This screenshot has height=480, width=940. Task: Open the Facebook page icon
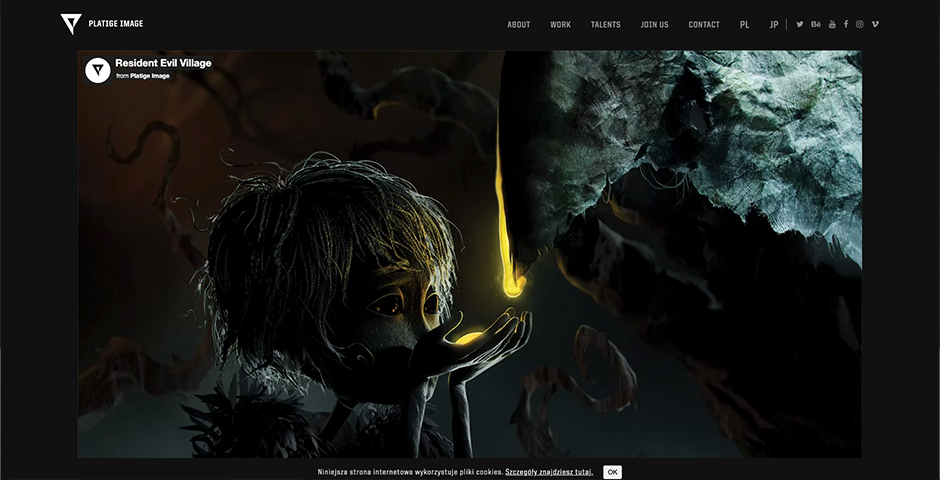click(846, 25)
